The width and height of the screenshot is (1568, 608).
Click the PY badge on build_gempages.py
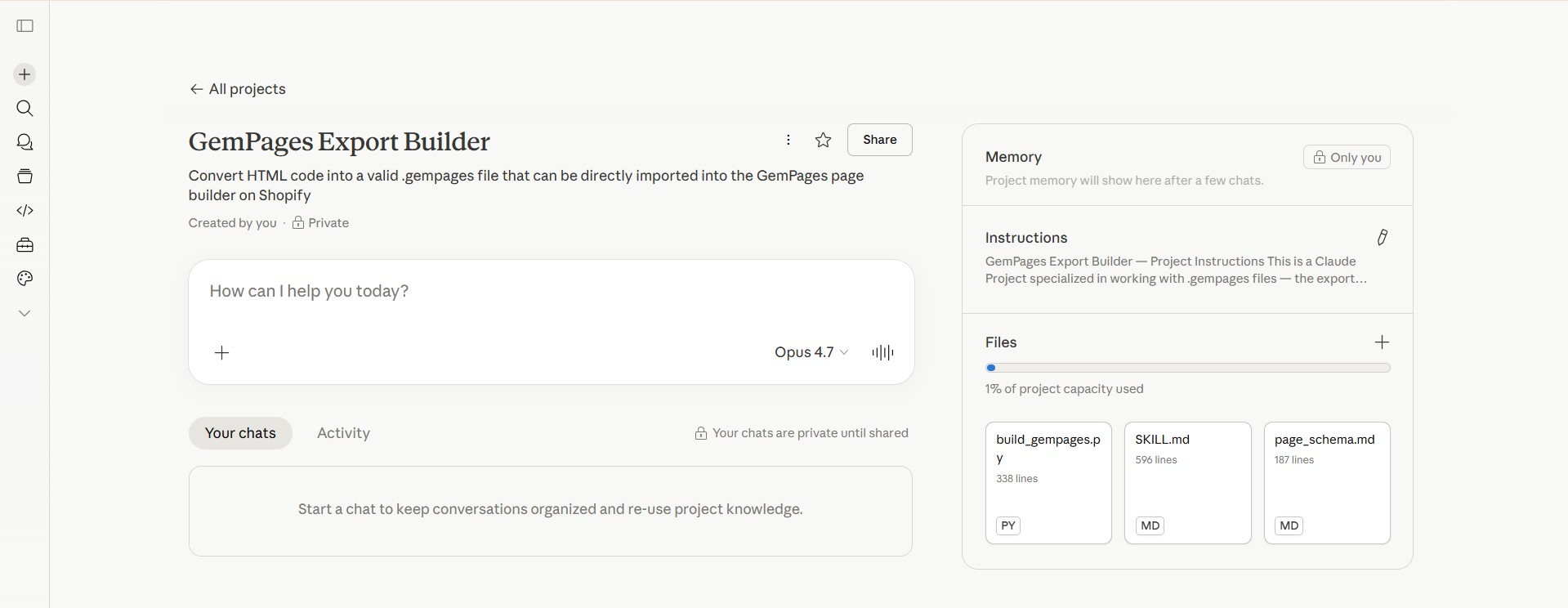point(1008,525)
